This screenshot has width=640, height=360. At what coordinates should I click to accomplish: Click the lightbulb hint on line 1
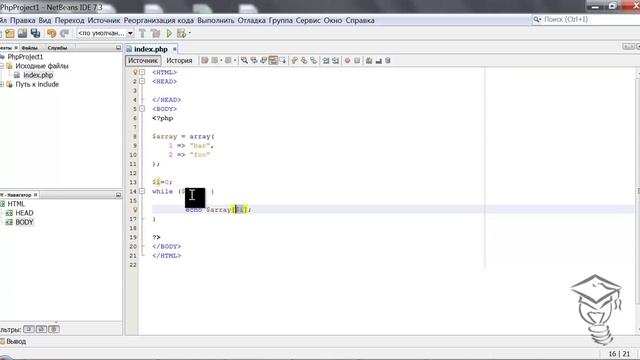[135, 72]
